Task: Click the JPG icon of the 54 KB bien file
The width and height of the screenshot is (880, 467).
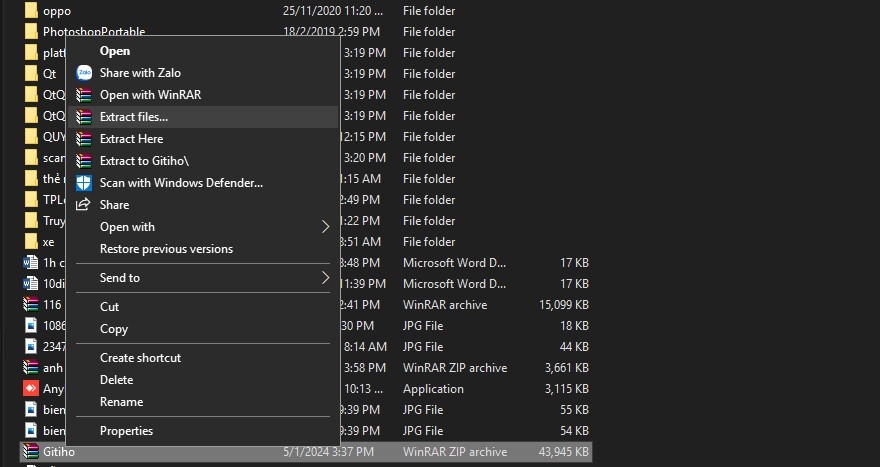Action: 31,431
